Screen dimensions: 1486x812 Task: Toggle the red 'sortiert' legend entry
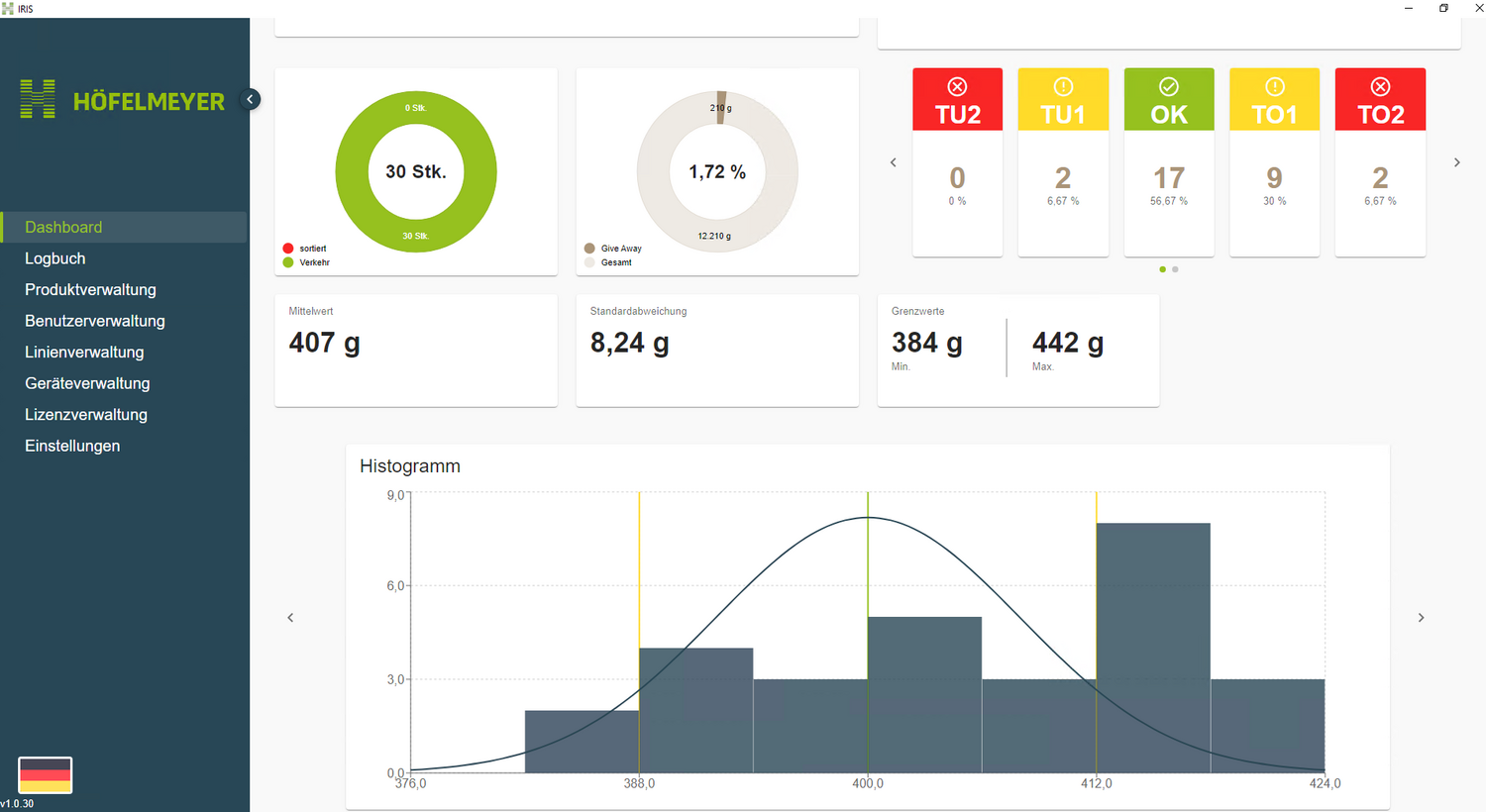(305, 249)
